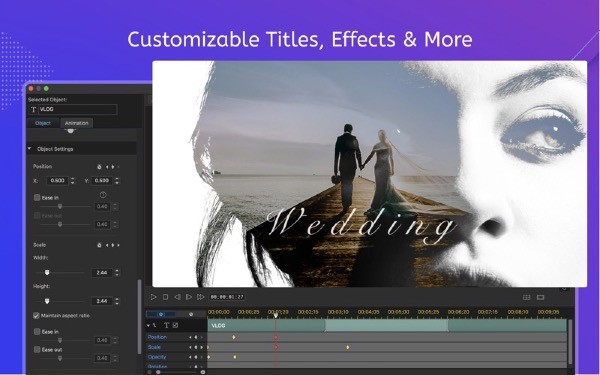The width and height of the screenshot is (600, 375).
Task: Uncheck Maintain aspect ratio
Action: coord(36,316)
